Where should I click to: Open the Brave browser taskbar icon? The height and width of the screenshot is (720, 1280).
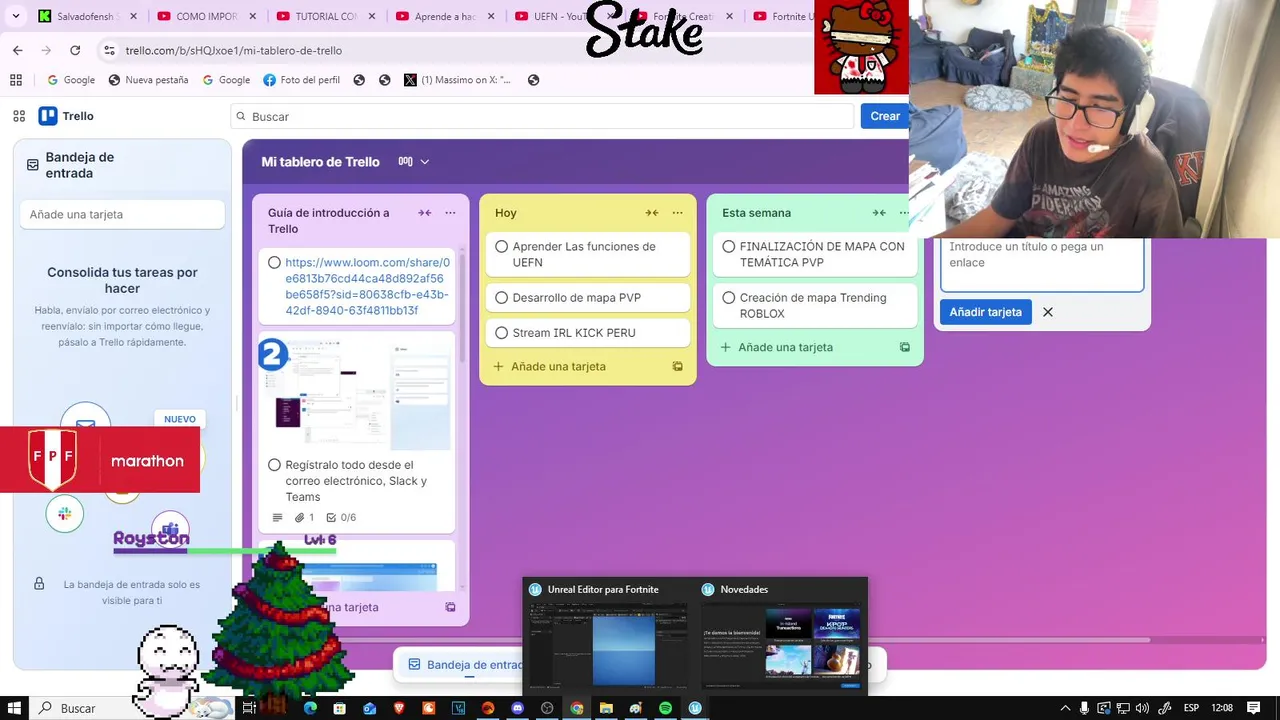tap(399, 708)
